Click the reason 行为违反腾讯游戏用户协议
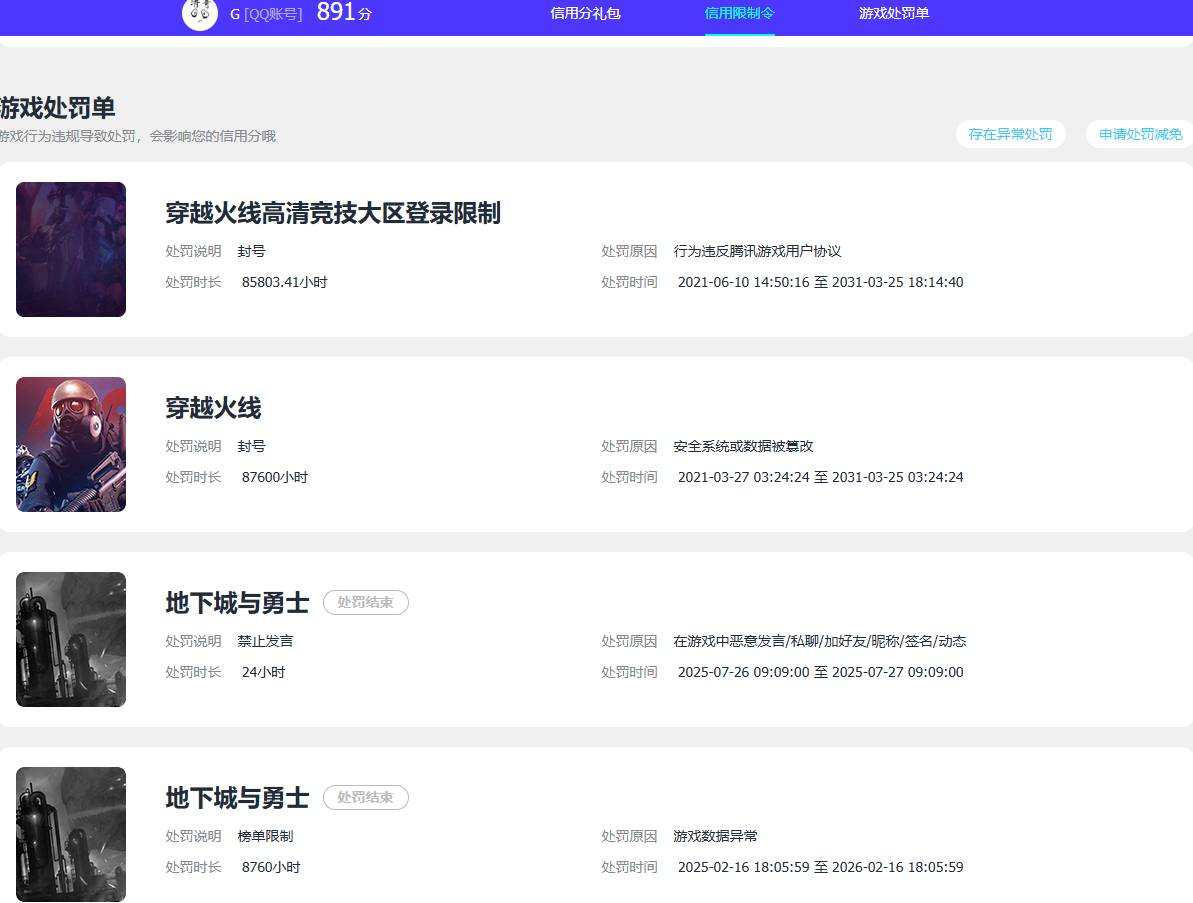 (757, 251)
